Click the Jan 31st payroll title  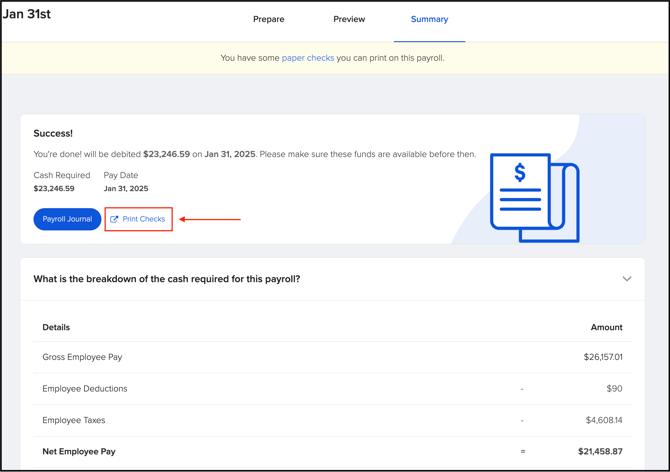tap(27, 14)
